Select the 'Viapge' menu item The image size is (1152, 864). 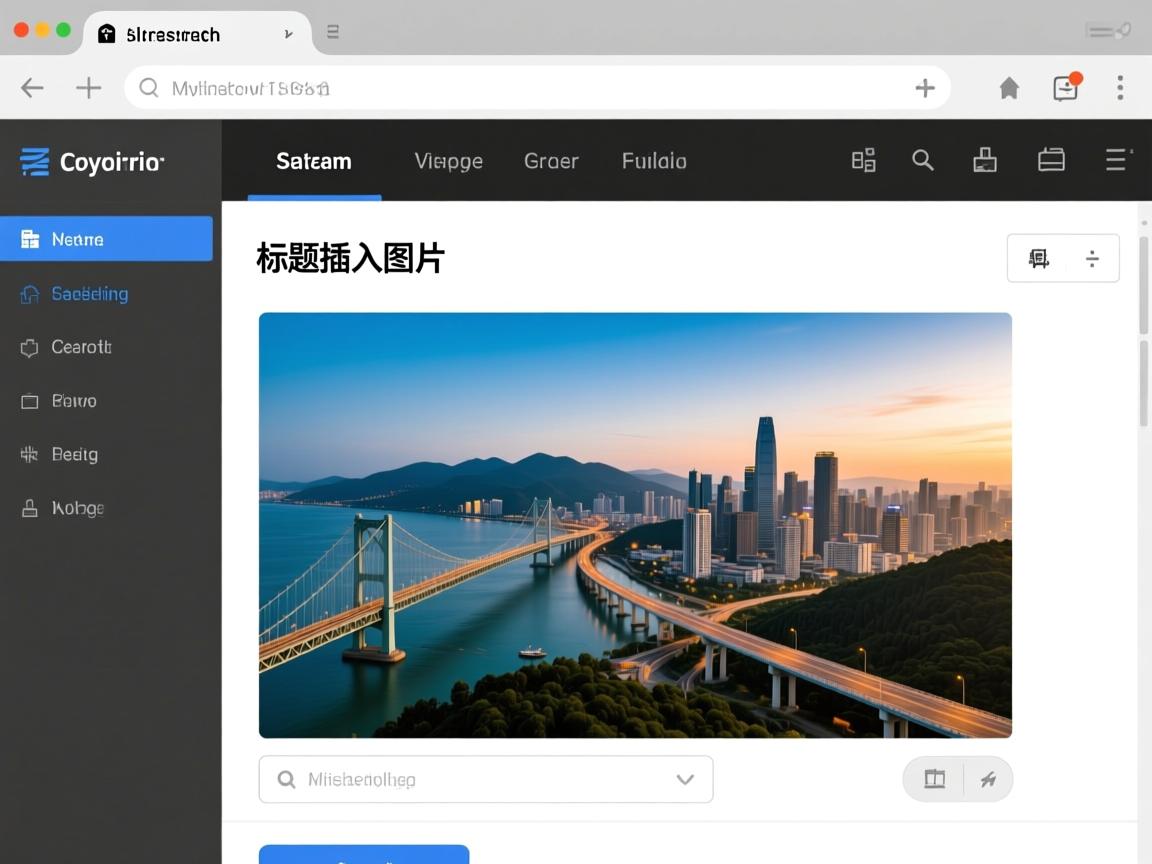coord(448,160)
